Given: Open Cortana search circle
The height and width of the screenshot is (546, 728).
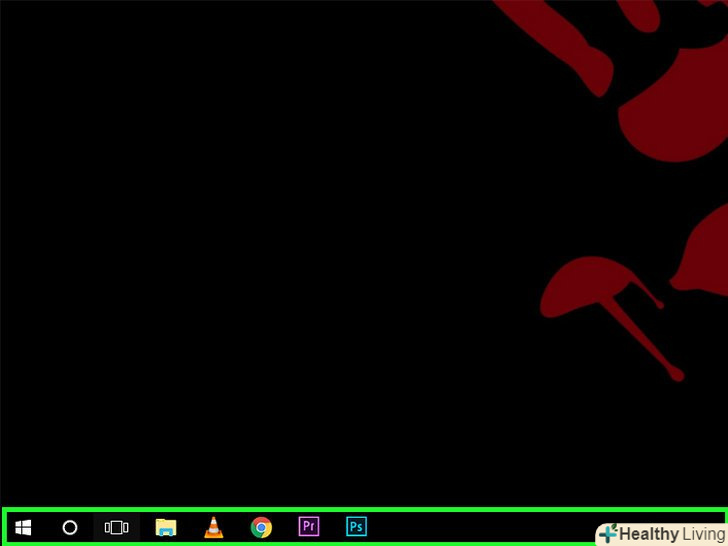Looking at the screenshot, I should point(70,527).
